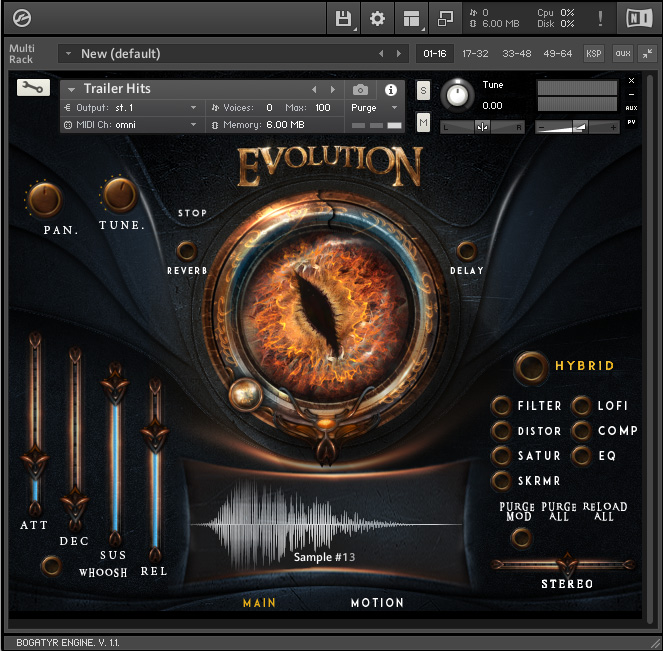Go to previous instrument preset arrow

(x=314, y=90)
